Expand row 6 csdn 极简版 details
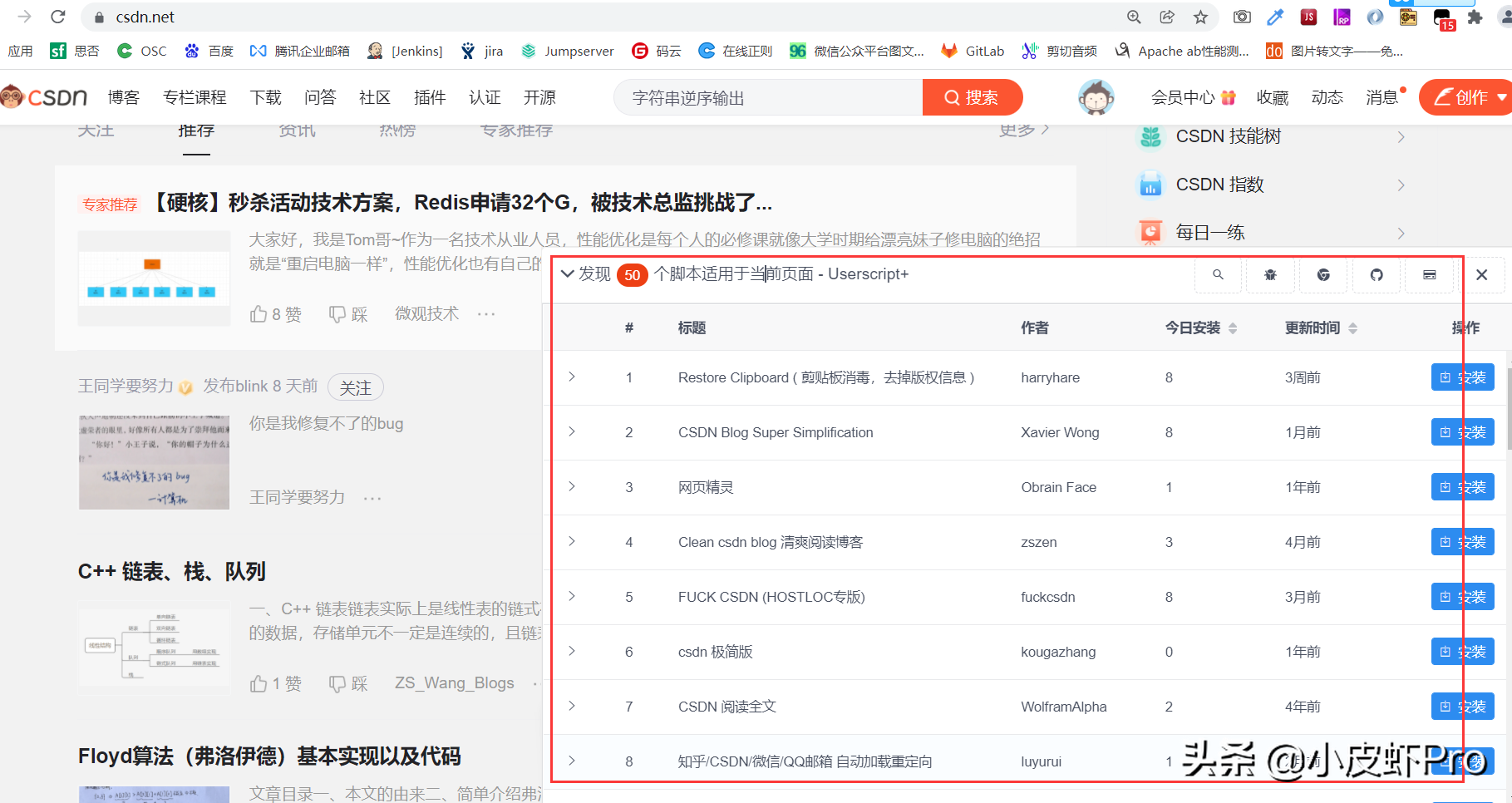1512x803 pixels. [572, 651]
